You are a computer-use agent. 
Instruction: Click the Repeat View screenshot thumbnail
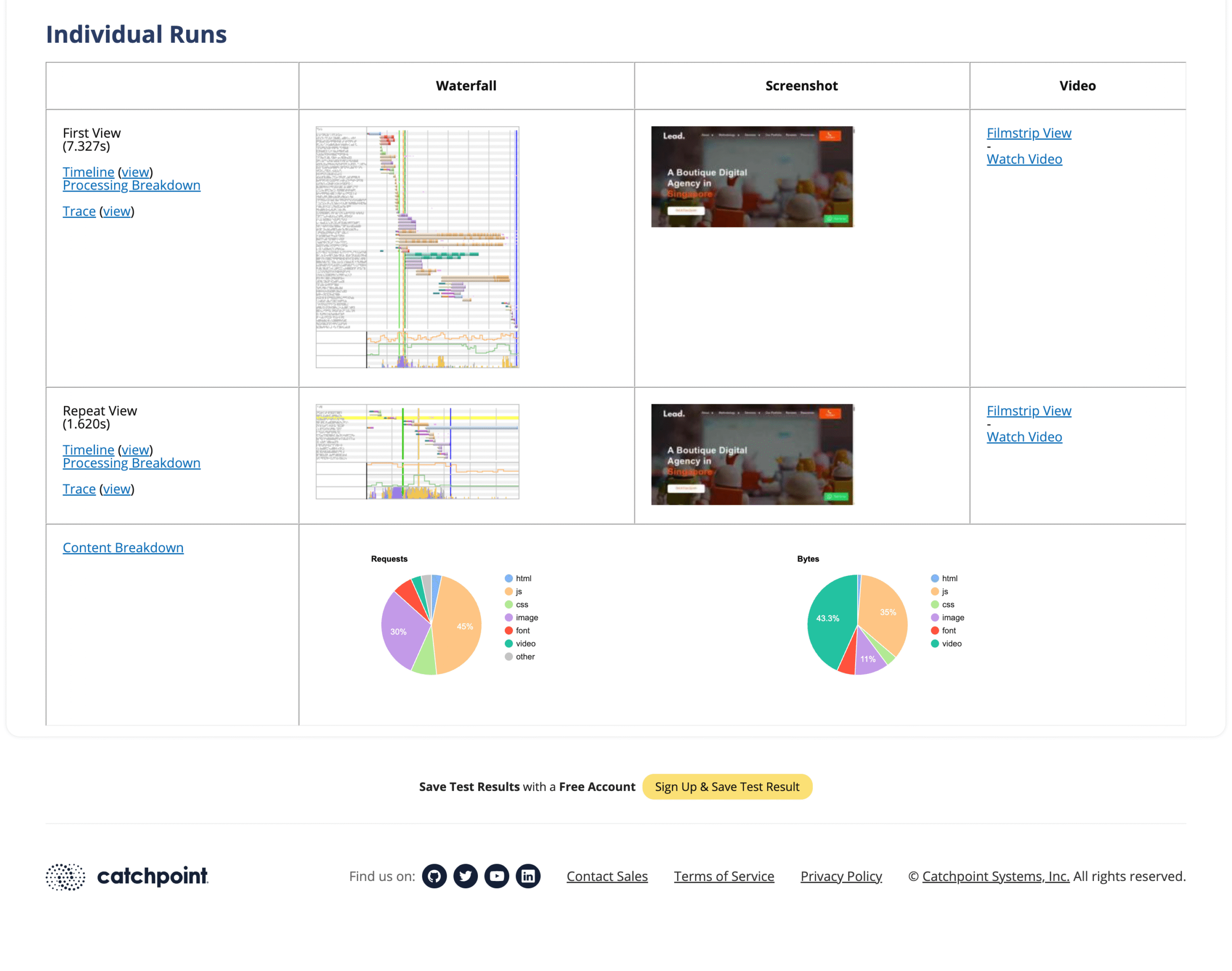tap(752, 454)
